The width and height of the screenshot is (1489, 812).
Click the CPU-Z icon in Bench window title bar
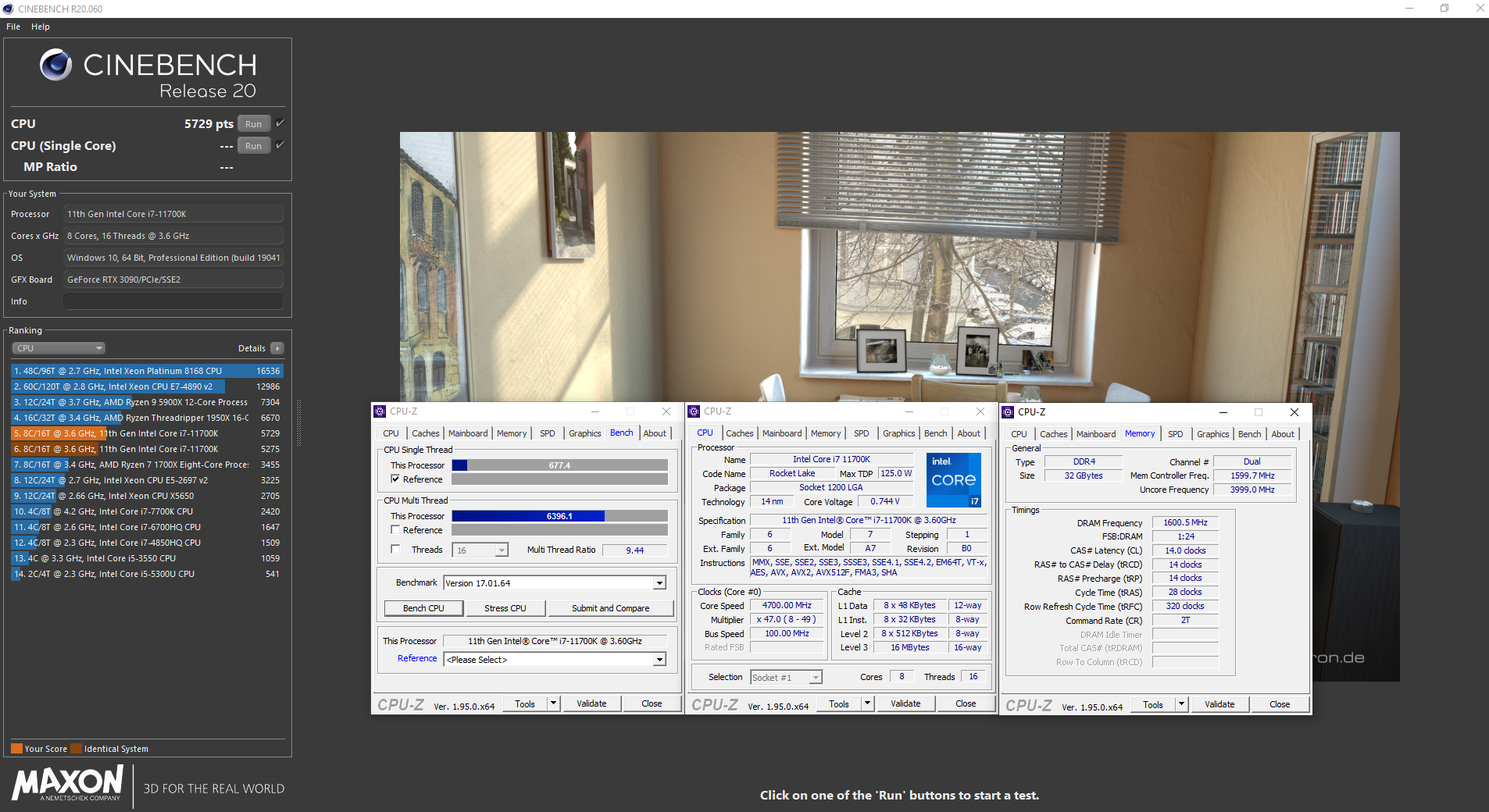380,411
